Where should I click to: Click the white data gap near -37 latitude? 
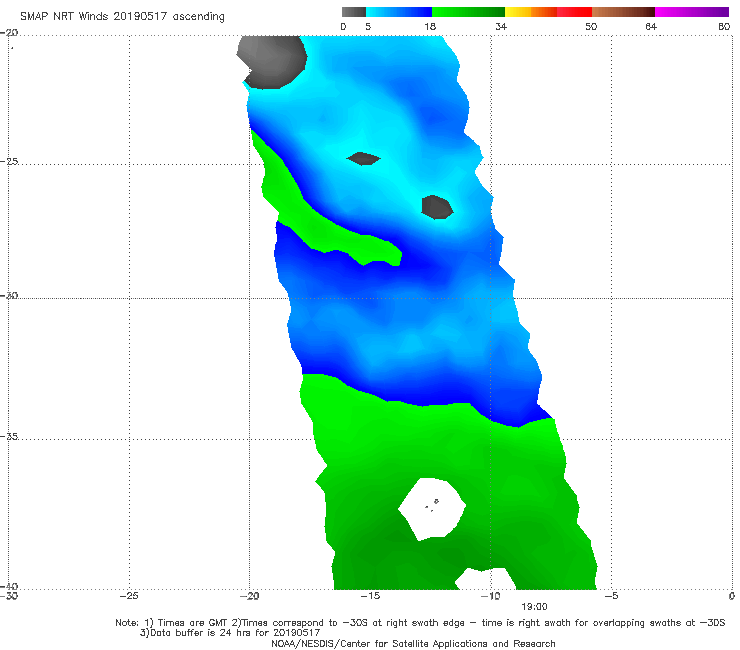pos(432,509)
